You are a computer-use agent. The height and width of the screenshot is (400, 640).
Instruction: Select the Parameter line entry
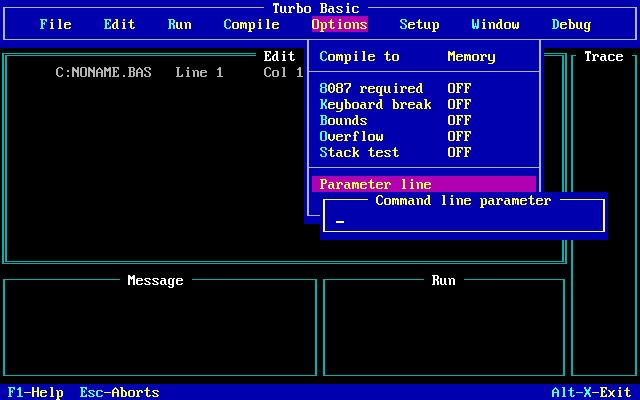click(424, 184)
